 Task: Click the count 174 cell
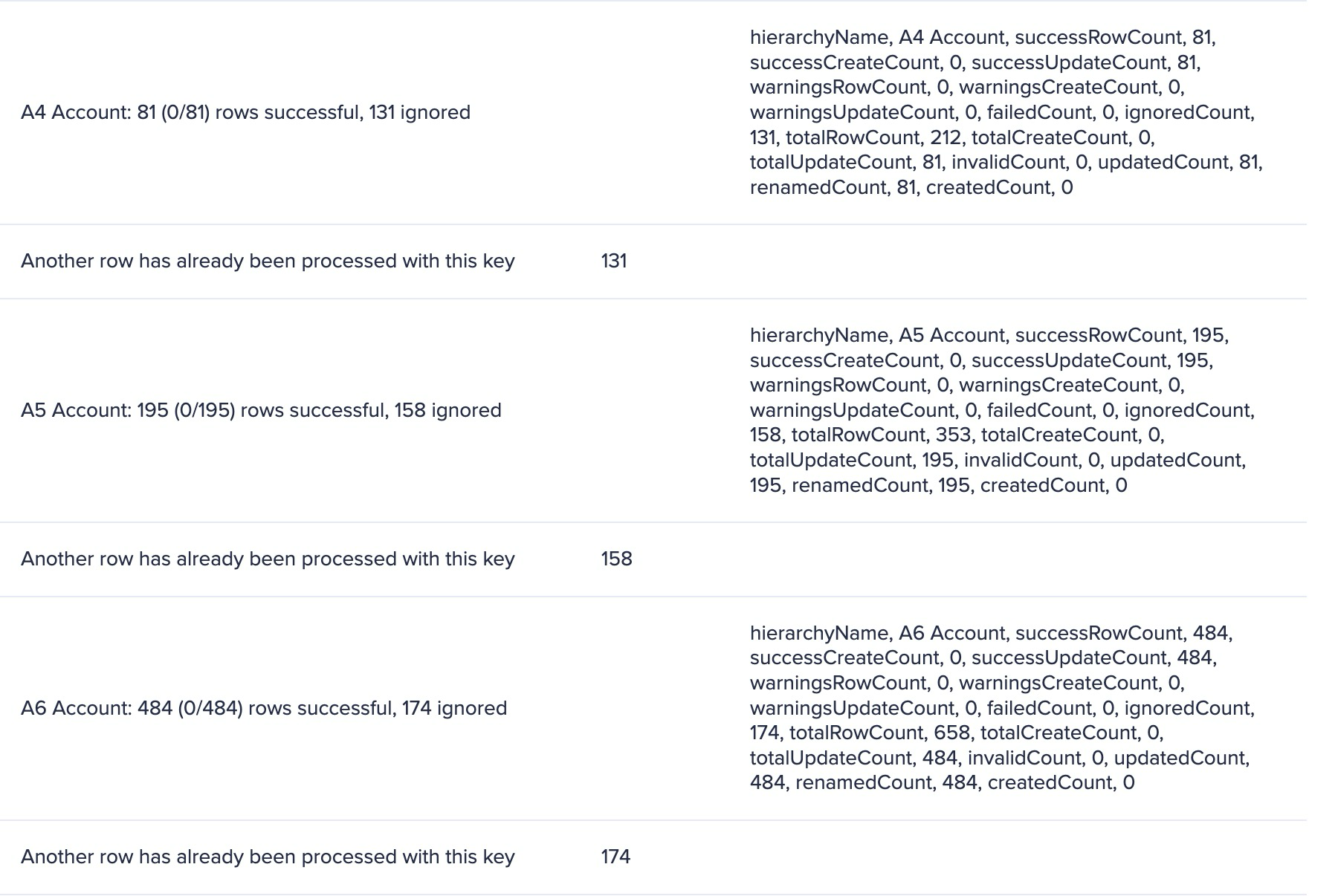coord(615,857)
